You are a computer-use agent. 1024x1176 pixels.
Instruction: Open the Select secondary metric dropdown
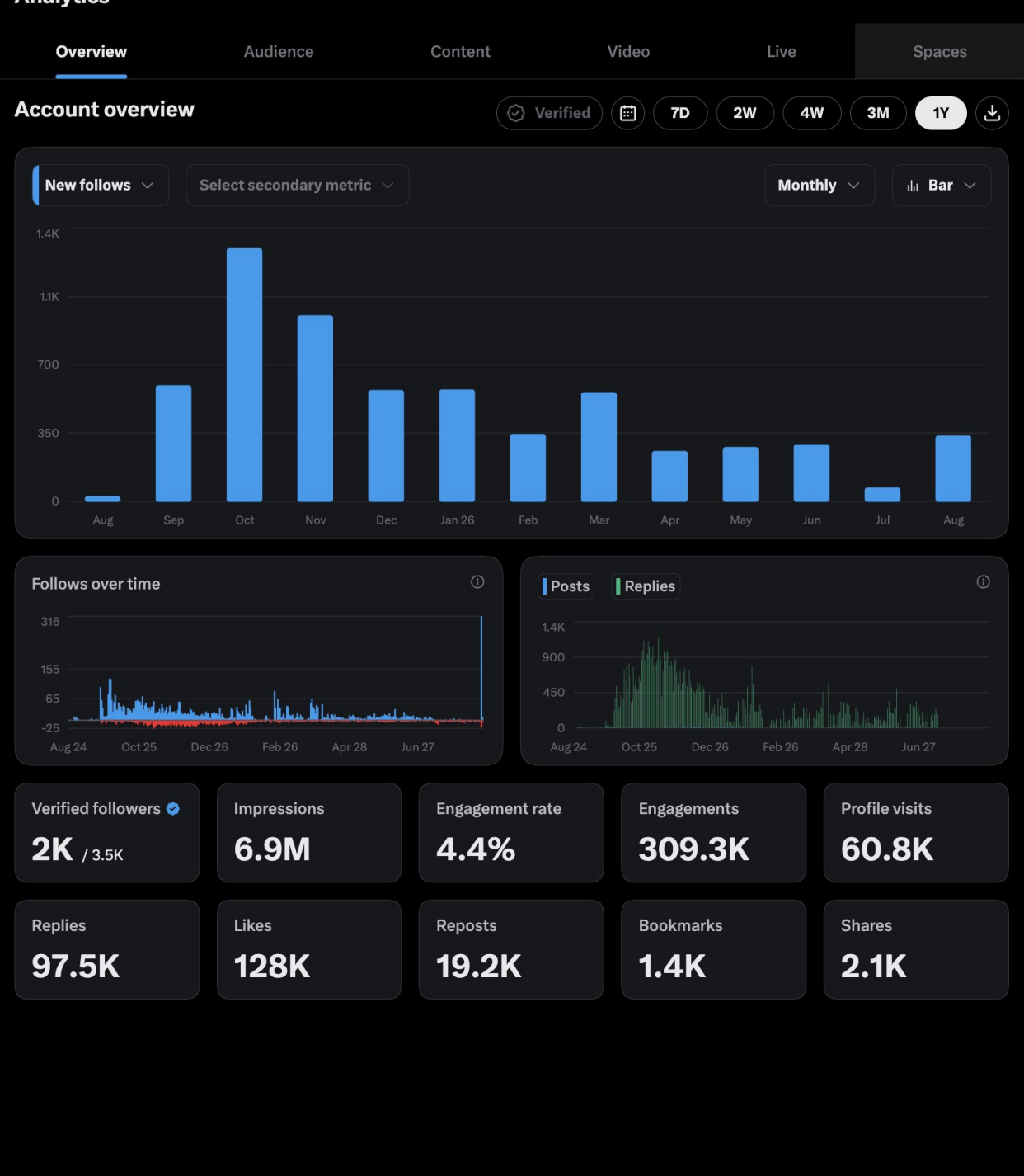pyautogui.click(x=298, y=186)
